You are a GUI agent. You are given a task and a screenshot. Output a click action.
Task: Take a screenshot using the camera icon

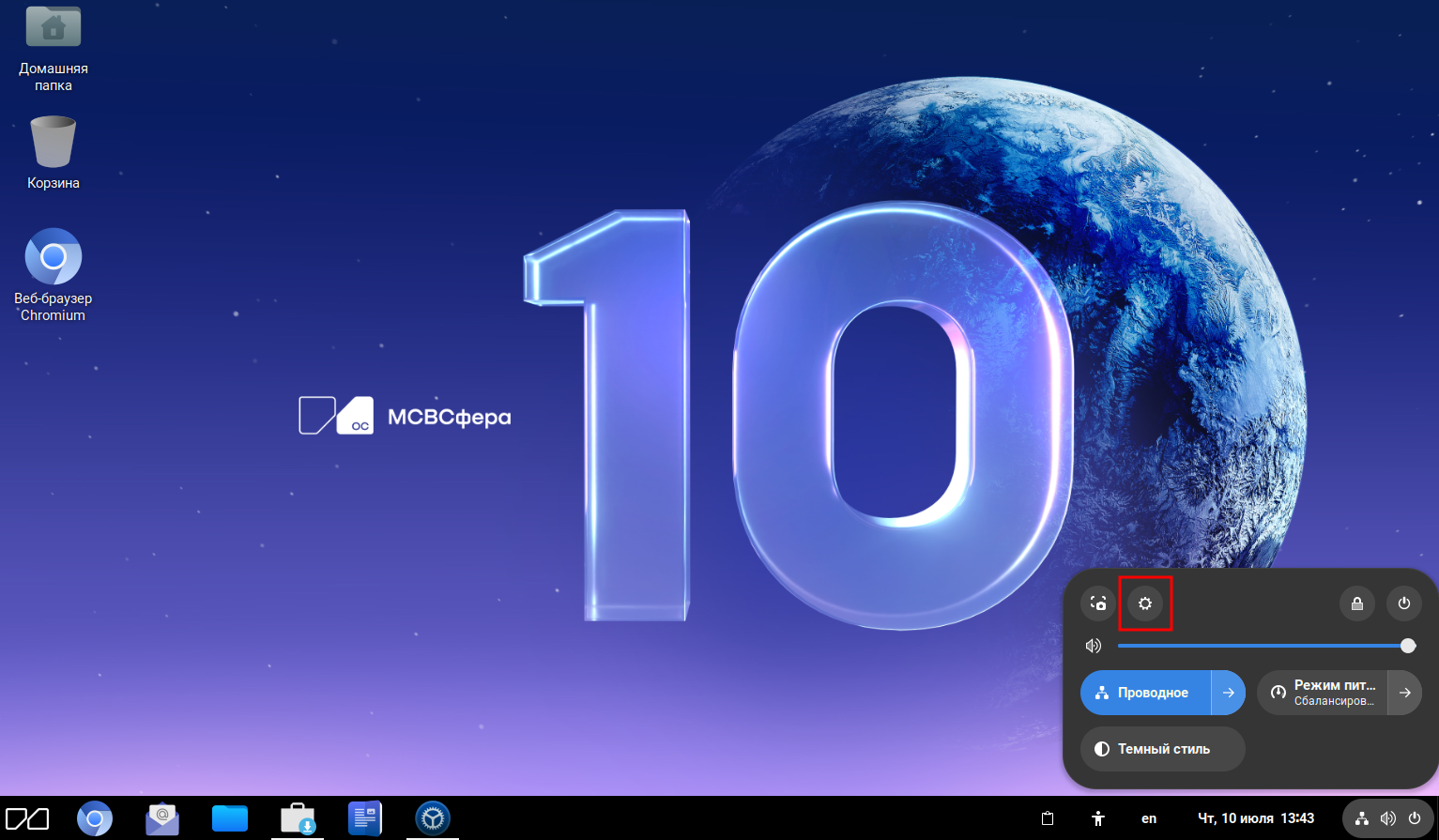click(x=1098, y=603)
